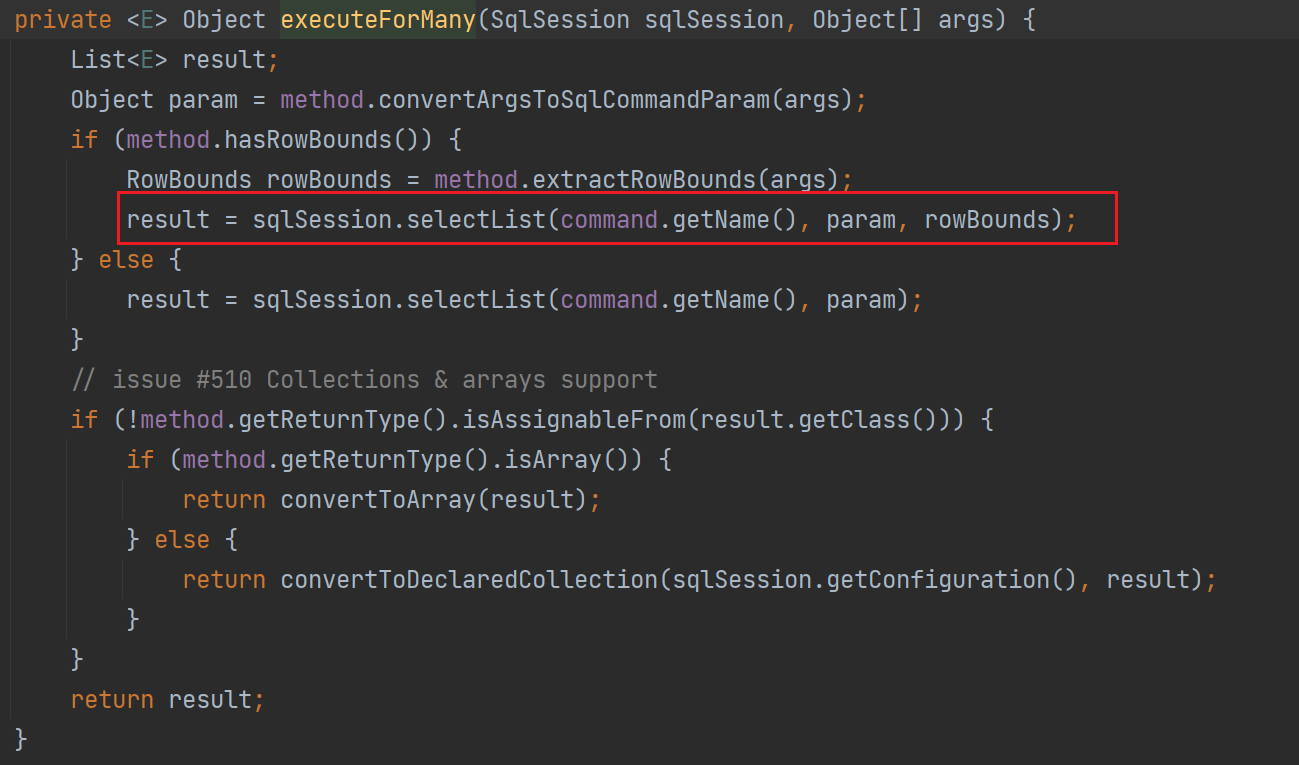
Task: Click the isAssignableFrom method call
Action: coord(580,420)
